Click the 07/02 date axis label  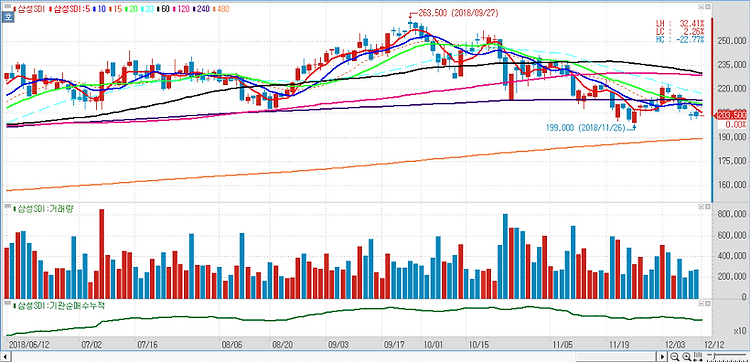point(91,344)
